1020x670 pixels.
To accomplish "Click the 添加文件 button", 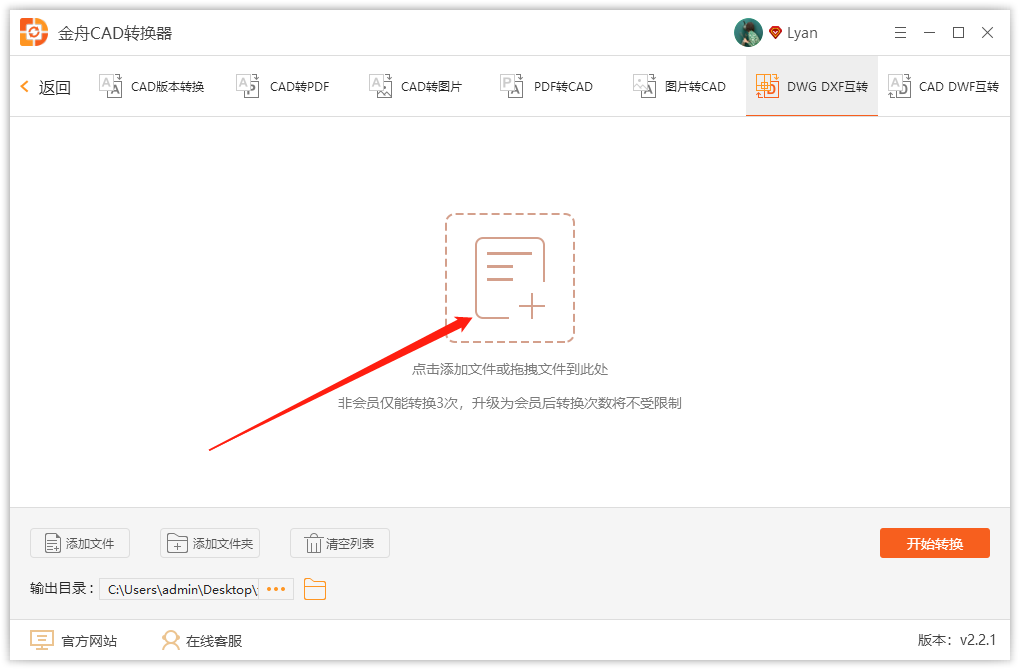I will [x=79, y=543].
